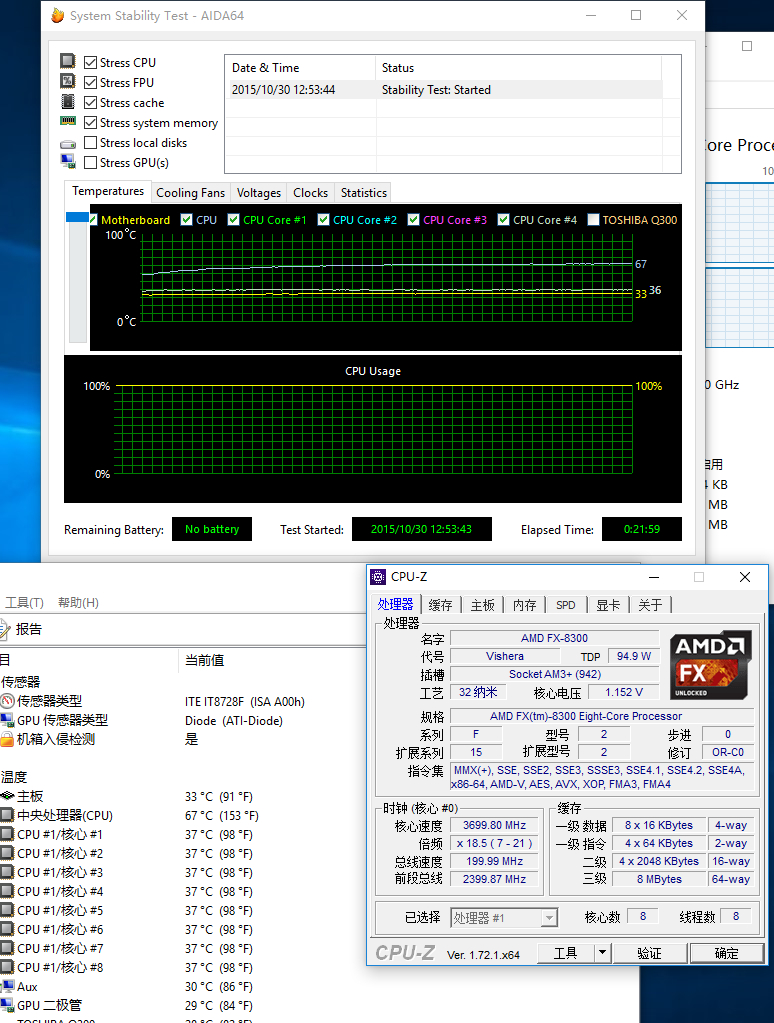This screenshot has height=1023, width=774.
Task: Open the Statistics tab
Action: 364,193
